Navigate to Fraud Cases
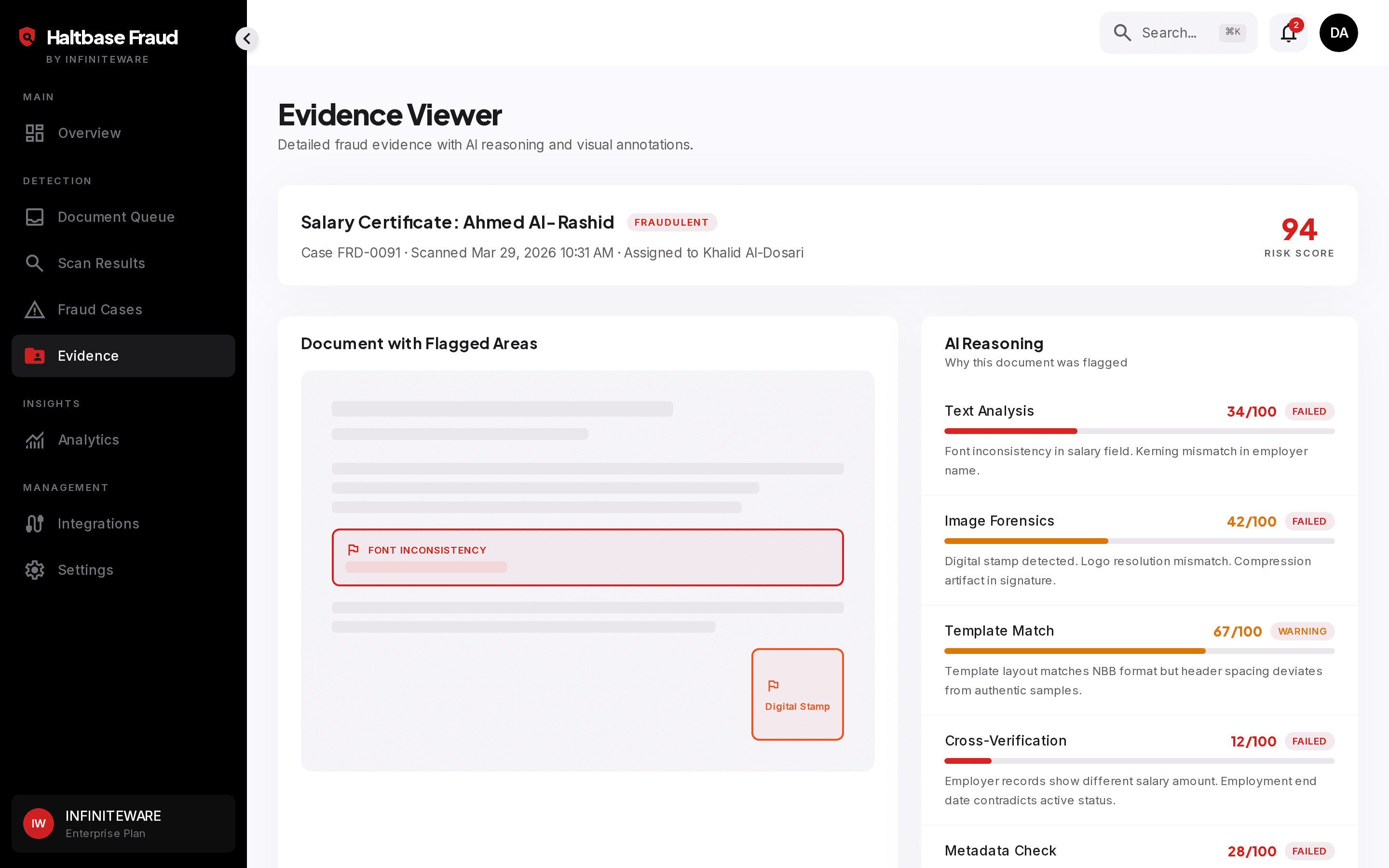This screenshot has height=868, width=1389. pyautogui.click(x=123, y=310)
